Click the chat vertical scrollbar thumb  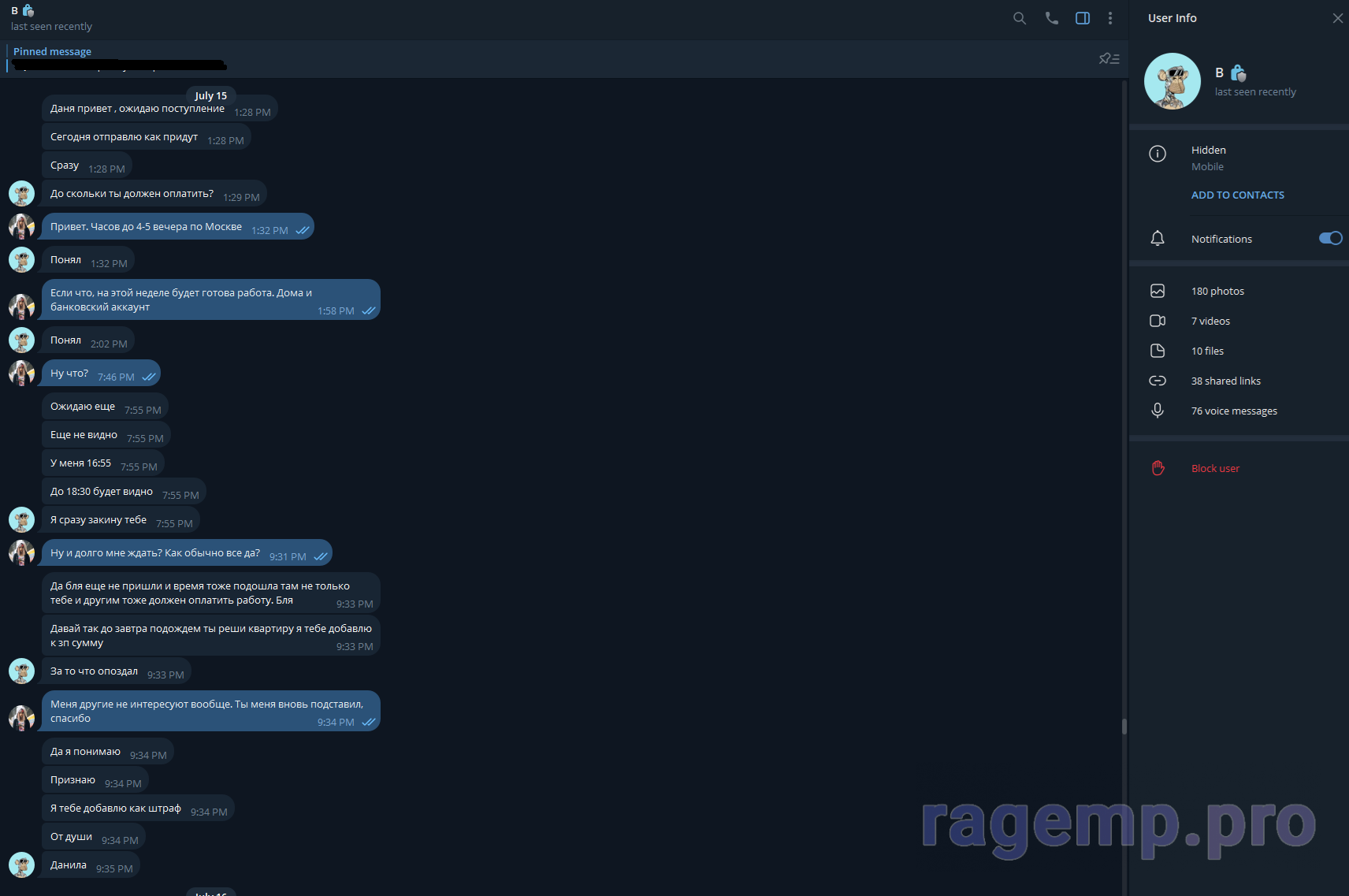click(1124, 726)
